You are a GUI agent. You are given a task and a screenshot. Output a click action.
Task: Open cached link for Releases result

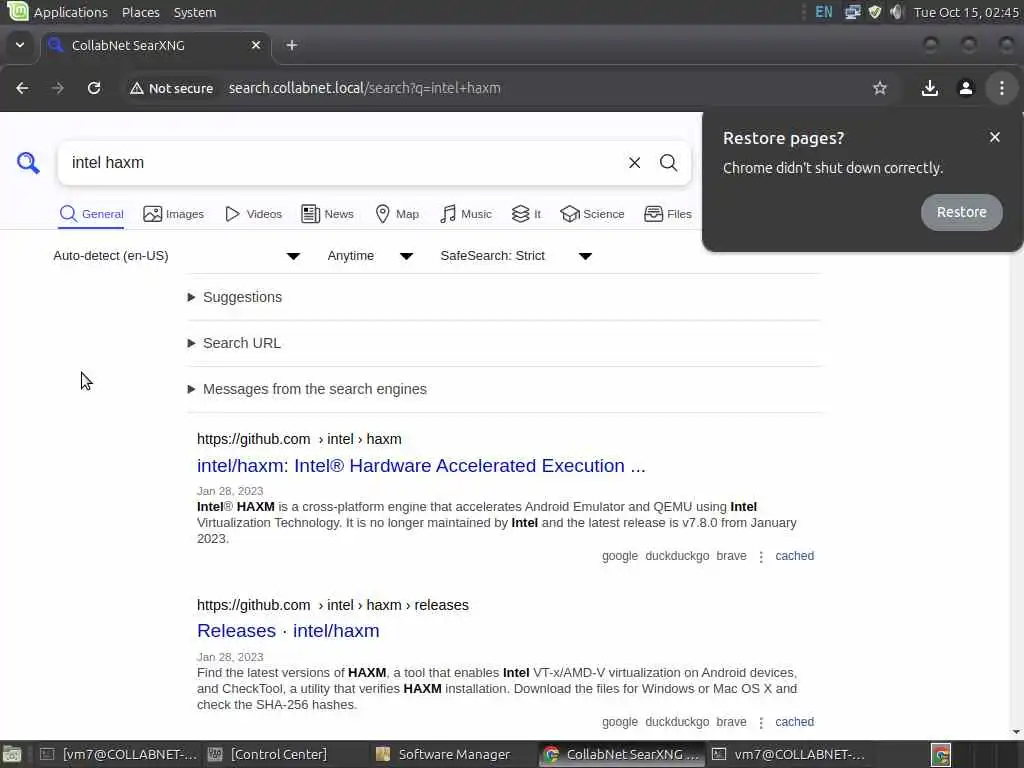pyautogui.click(x=794, y=722)
